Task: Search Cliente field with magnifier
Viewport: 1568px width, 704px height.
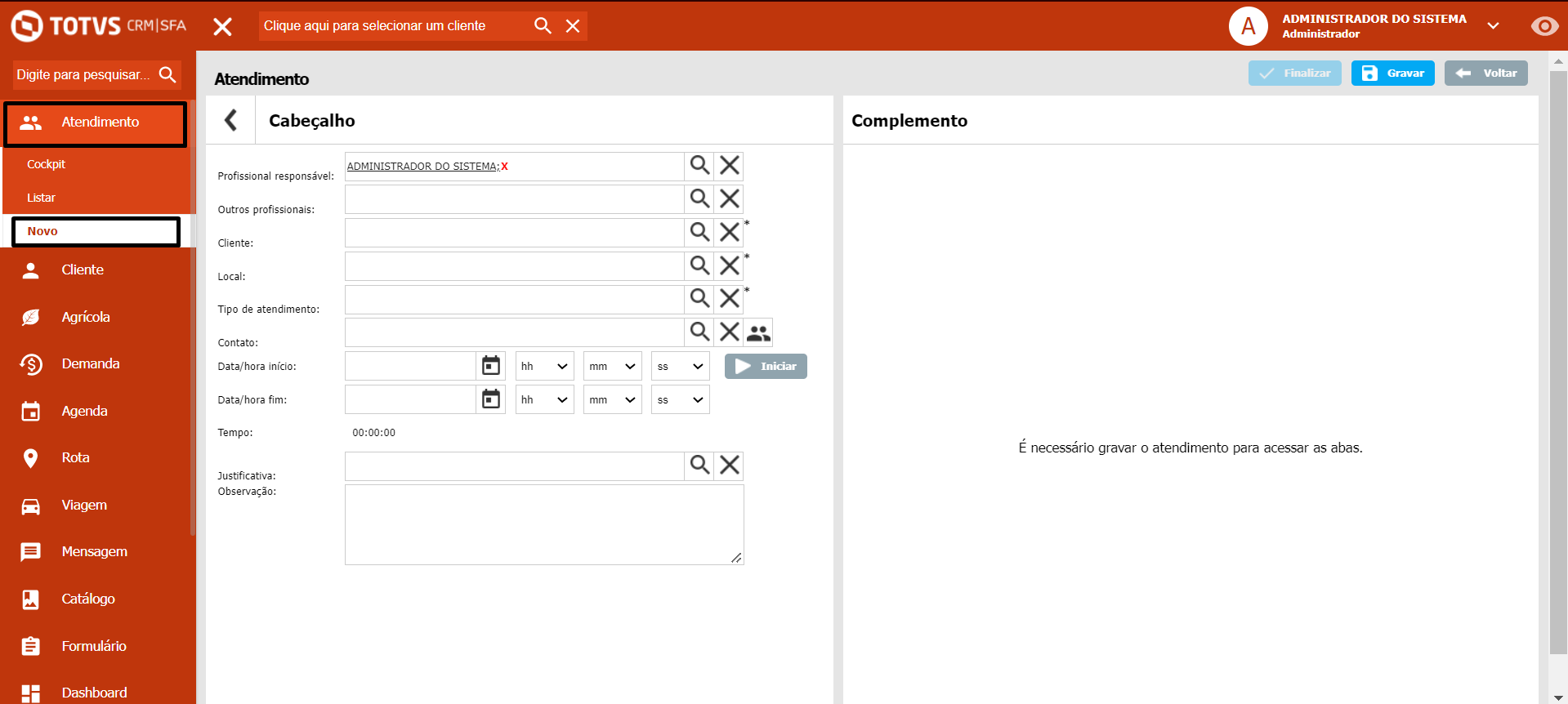Action: click(x=699, y=232)
